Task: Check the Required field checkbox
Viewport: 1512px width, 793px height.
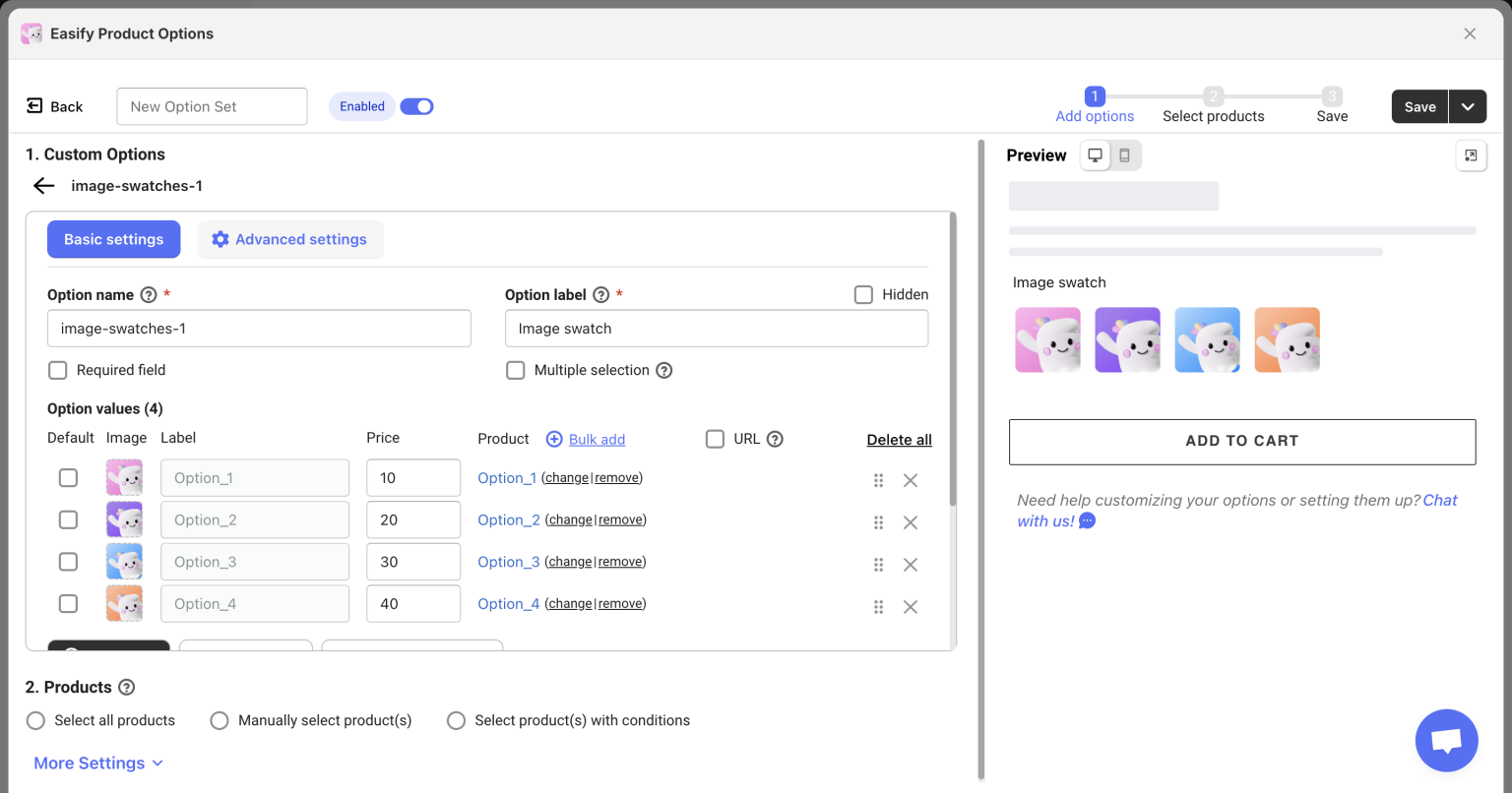Action: coord(58,370)
